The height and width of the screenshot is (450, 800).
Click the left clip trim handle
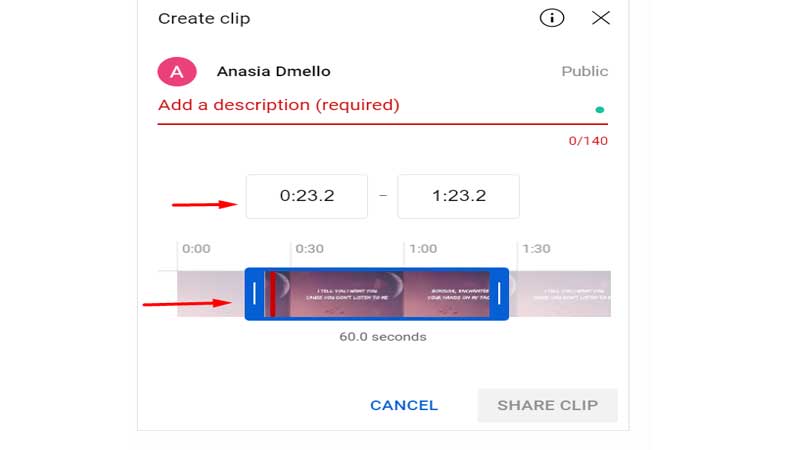254,294
